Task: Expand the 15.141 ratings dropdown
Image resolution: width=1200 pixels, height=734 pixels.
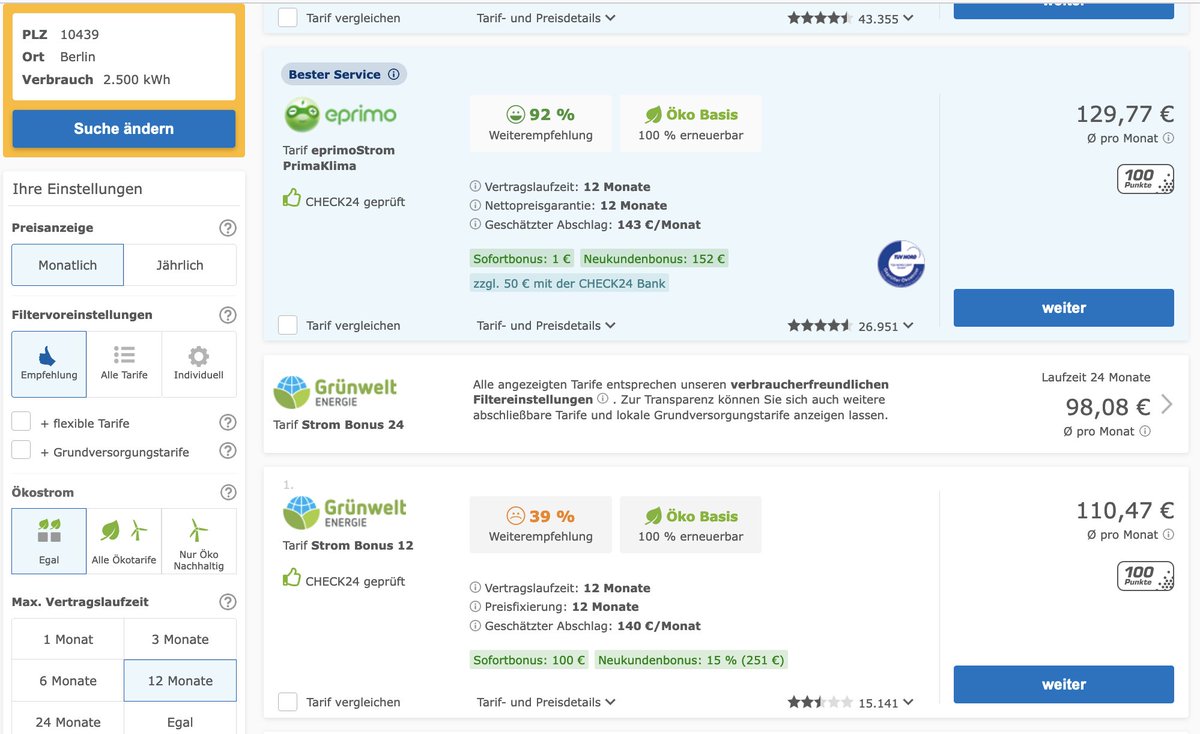Action: tap(908, 703)
